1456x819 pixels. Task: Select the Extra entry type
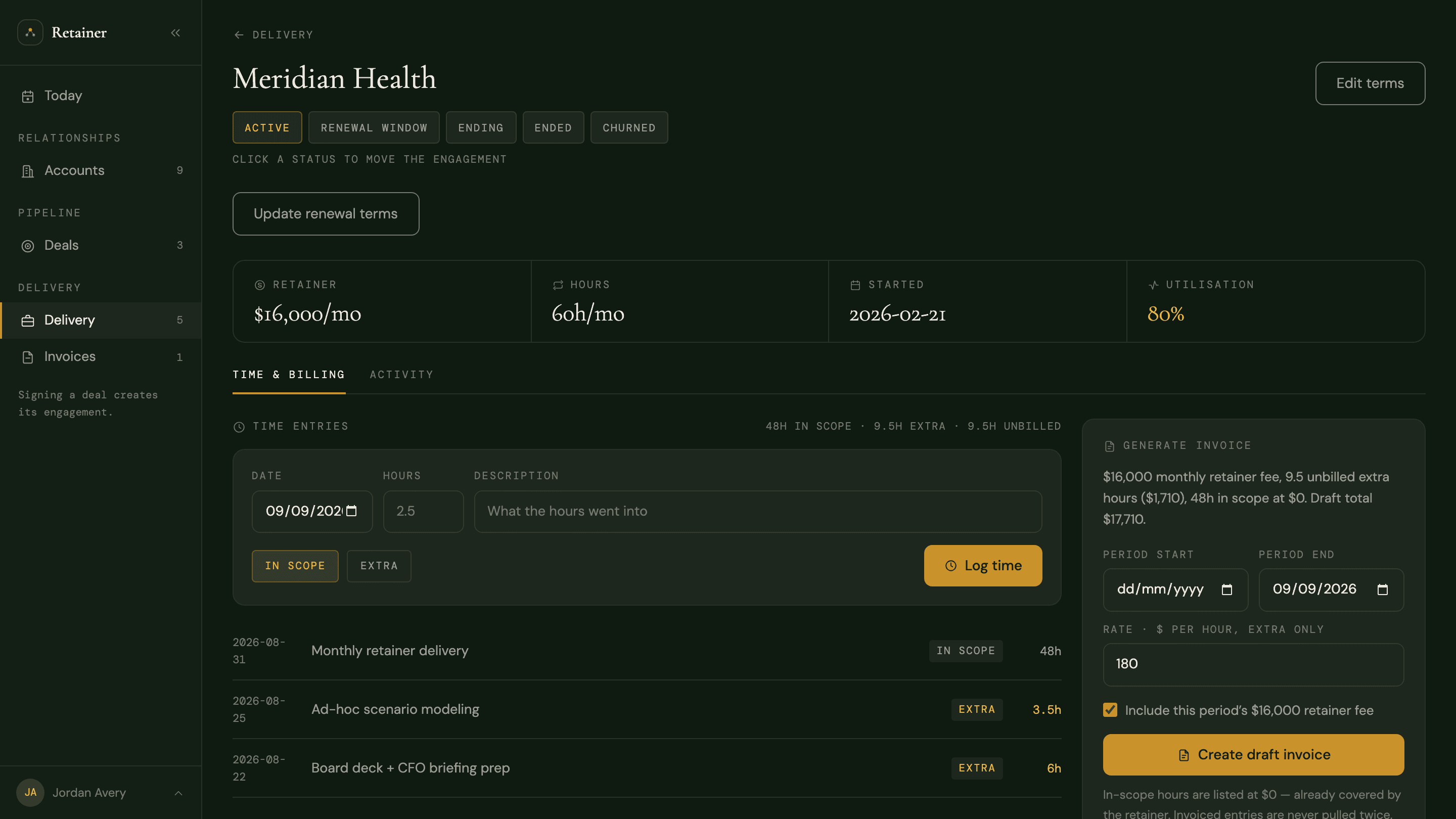click(379, 566)
